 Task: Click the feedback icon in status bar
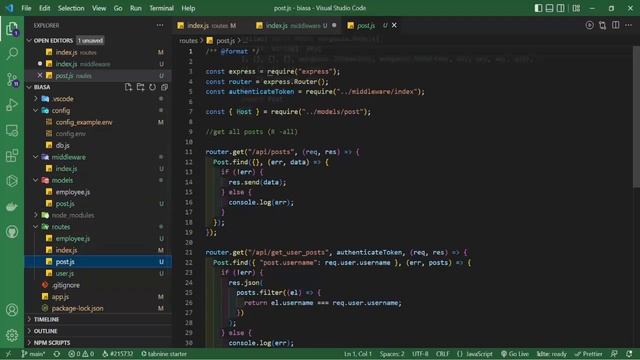tap(614, 354)
